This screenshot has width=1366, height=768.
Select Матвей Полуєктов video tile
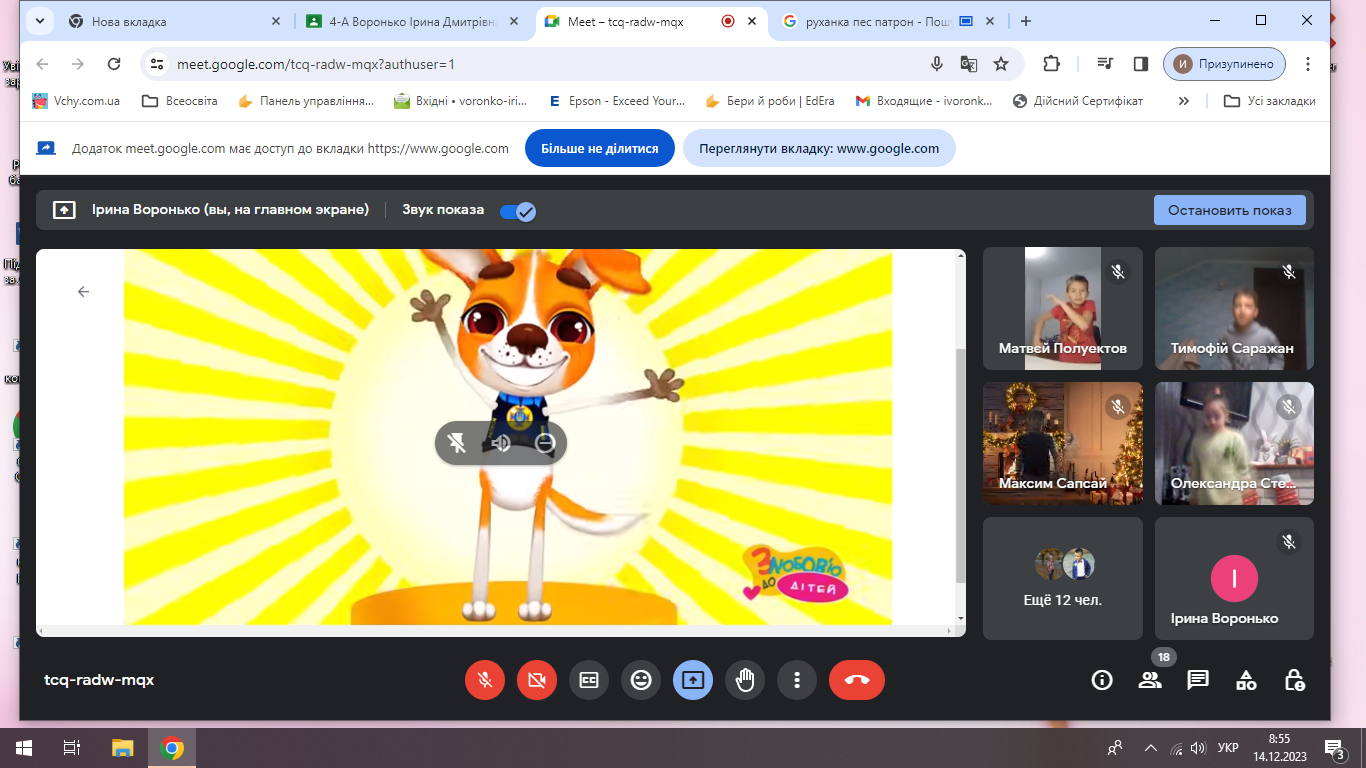[x=1063, y=309]
